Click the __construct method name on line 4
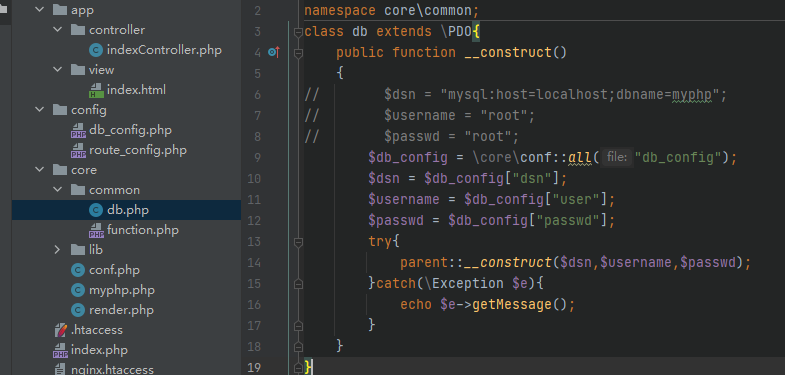Viewport: 785px width, 375px height. tap(508, 52)
